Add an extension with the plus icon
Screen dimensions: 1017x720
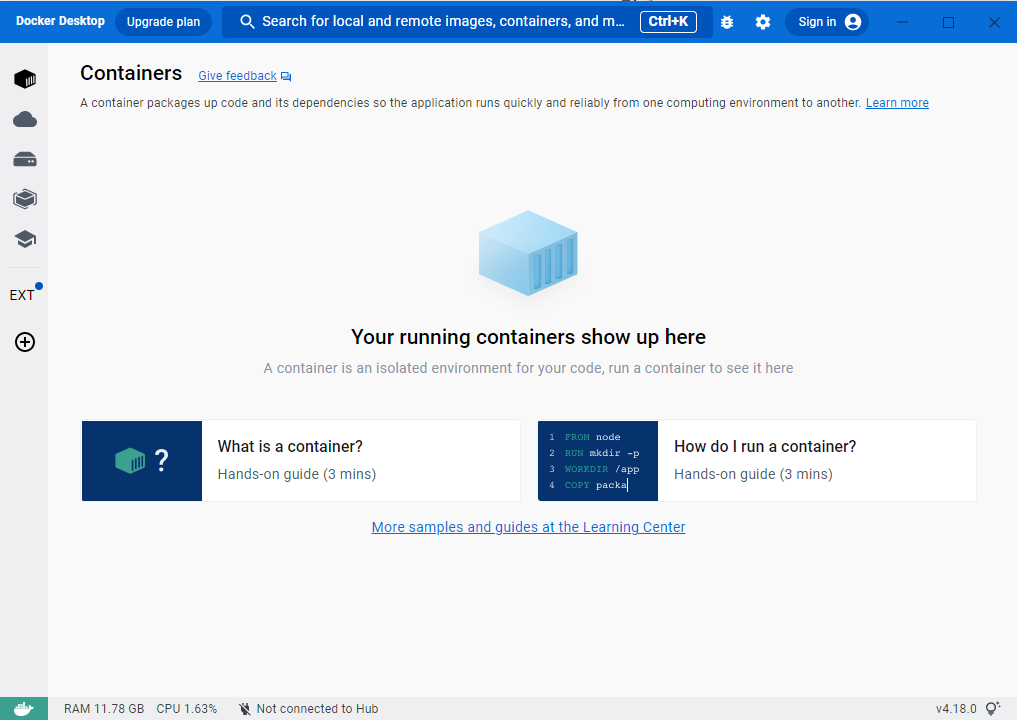pyautogui.click(x=25, y=342)
